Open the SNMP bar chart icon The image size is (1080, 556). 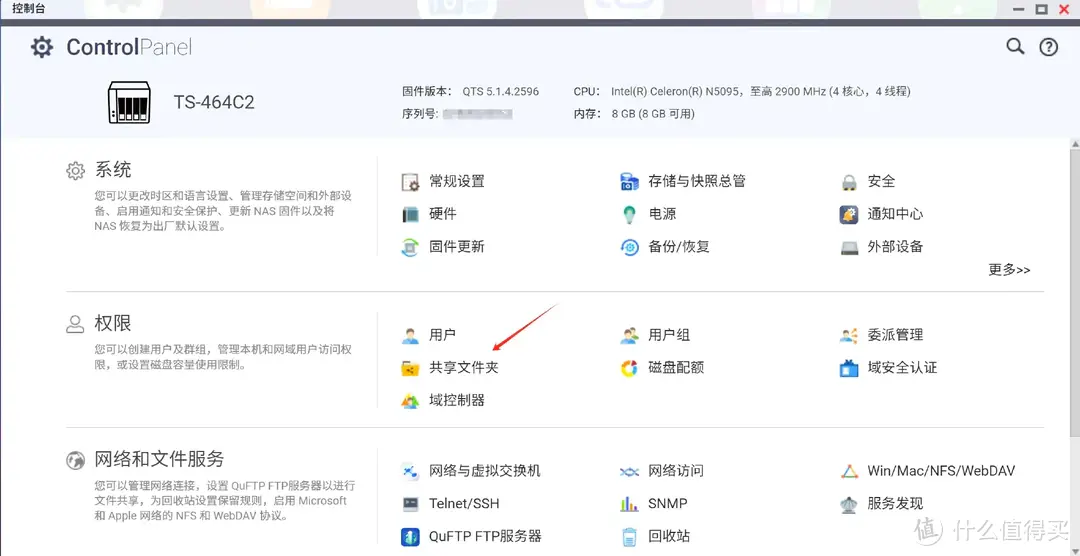[629, 504]
